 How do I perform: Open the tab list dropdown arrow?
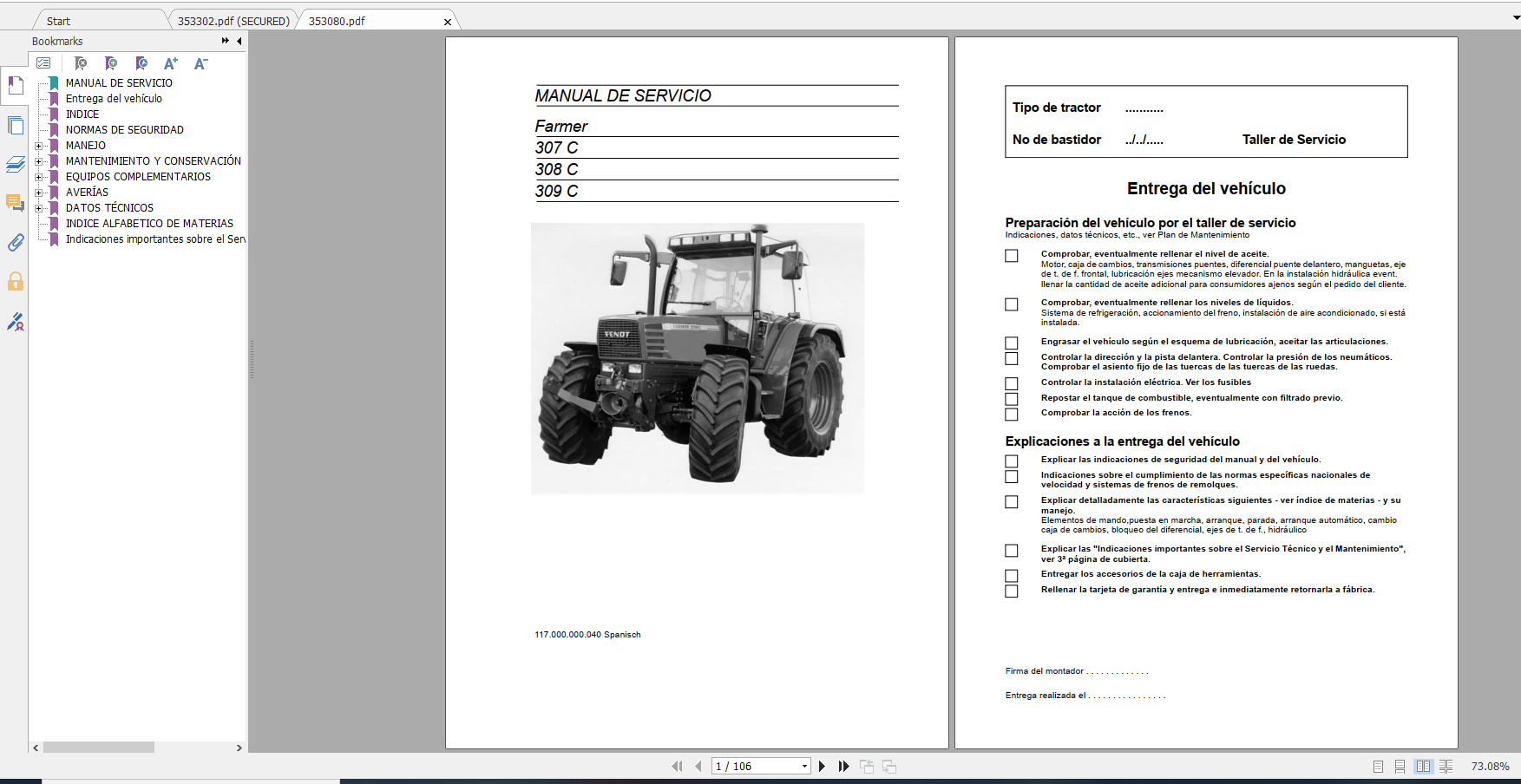[1515, 16]
